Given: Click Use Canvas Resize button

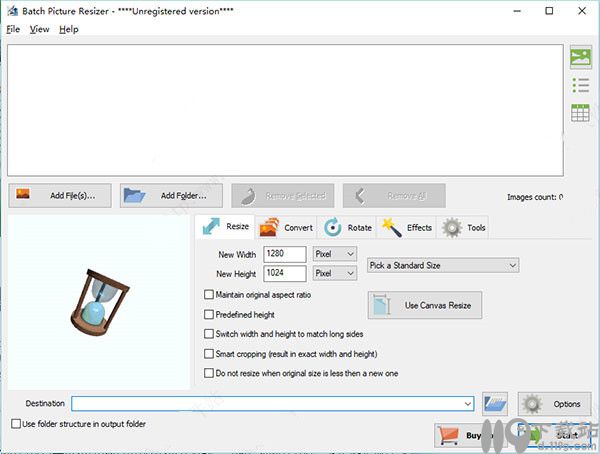Looking at the screenshot, I should point(425,305).
